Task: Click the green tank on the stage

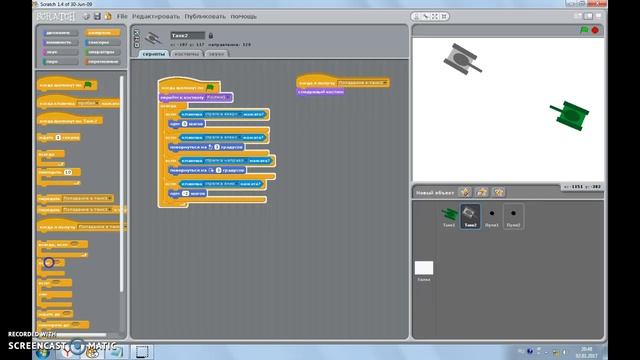Action: (570, 116)
